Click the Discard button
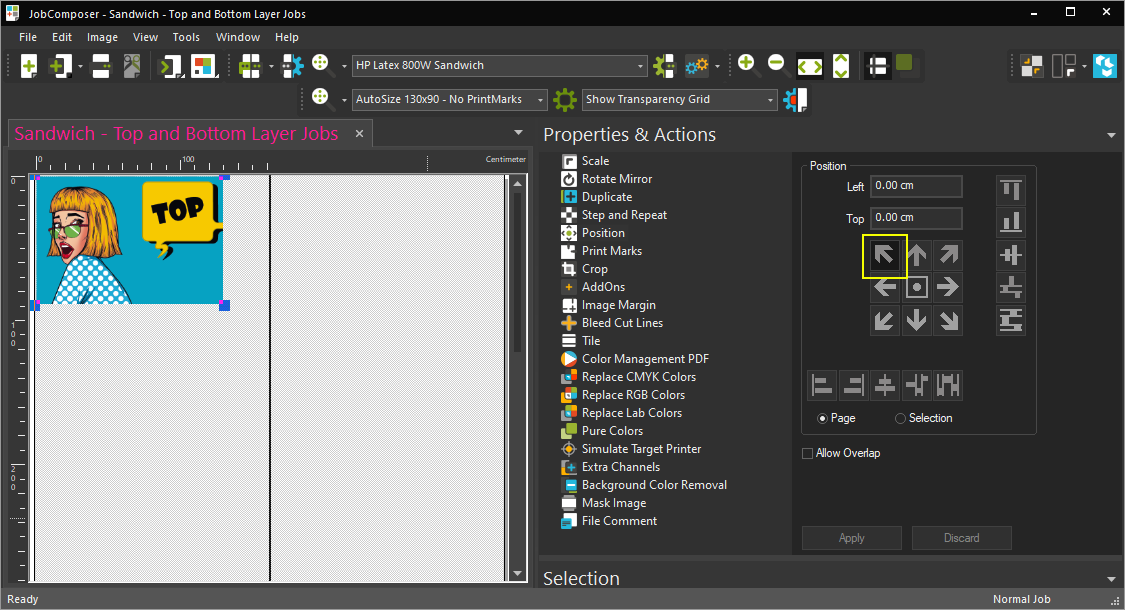 (x=961, y=538)
